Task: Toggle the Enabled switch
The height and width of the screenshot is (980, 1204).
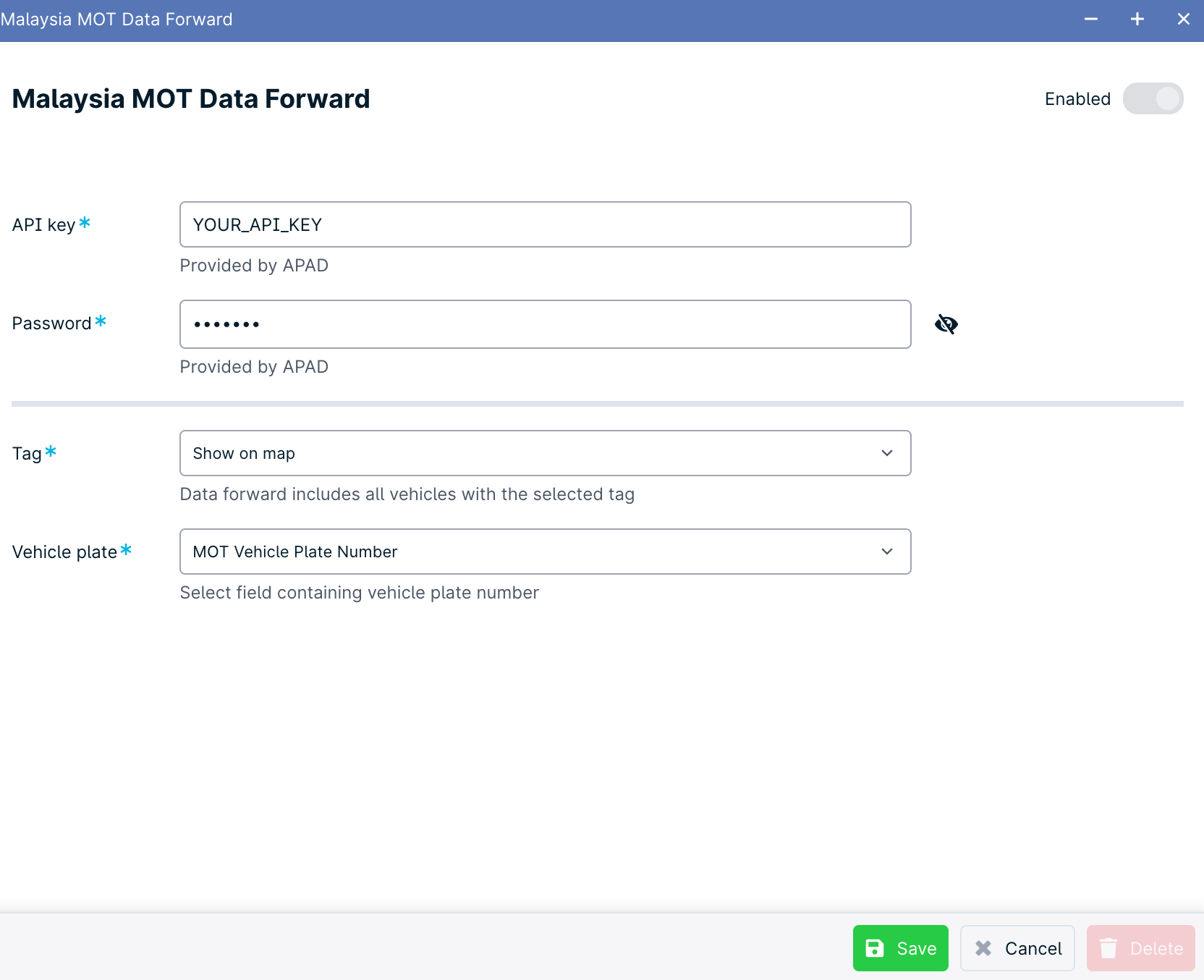Action: tap(1153, 98)
